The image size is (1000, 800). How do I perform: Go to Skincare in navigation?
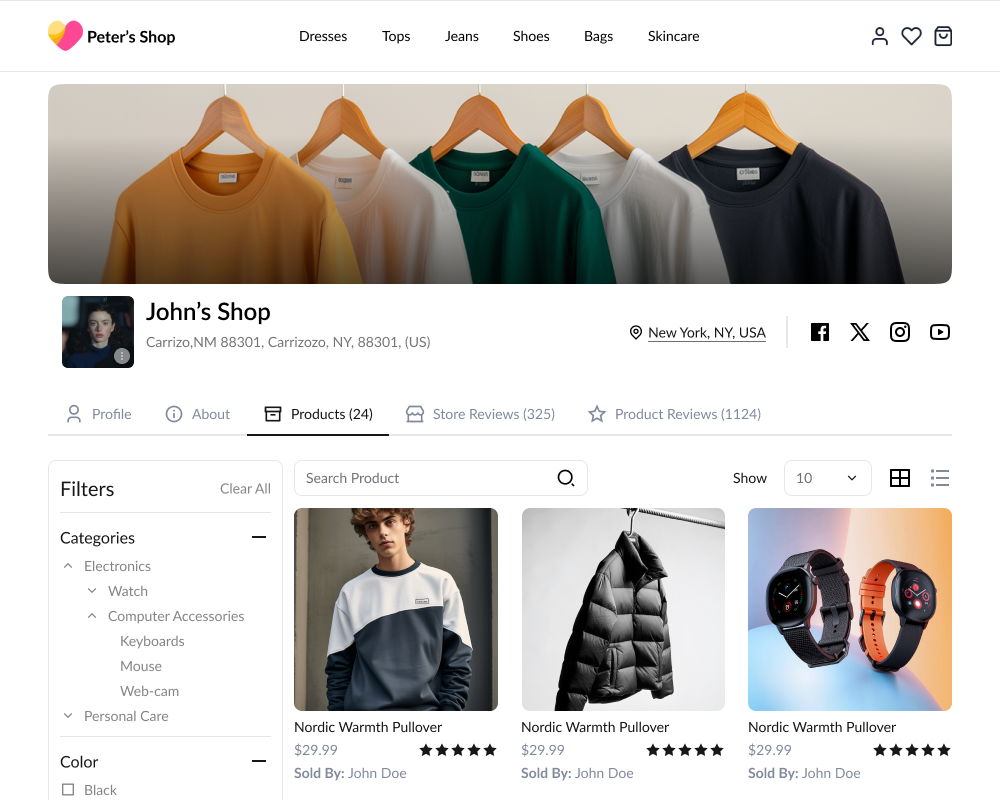point(673,36)
